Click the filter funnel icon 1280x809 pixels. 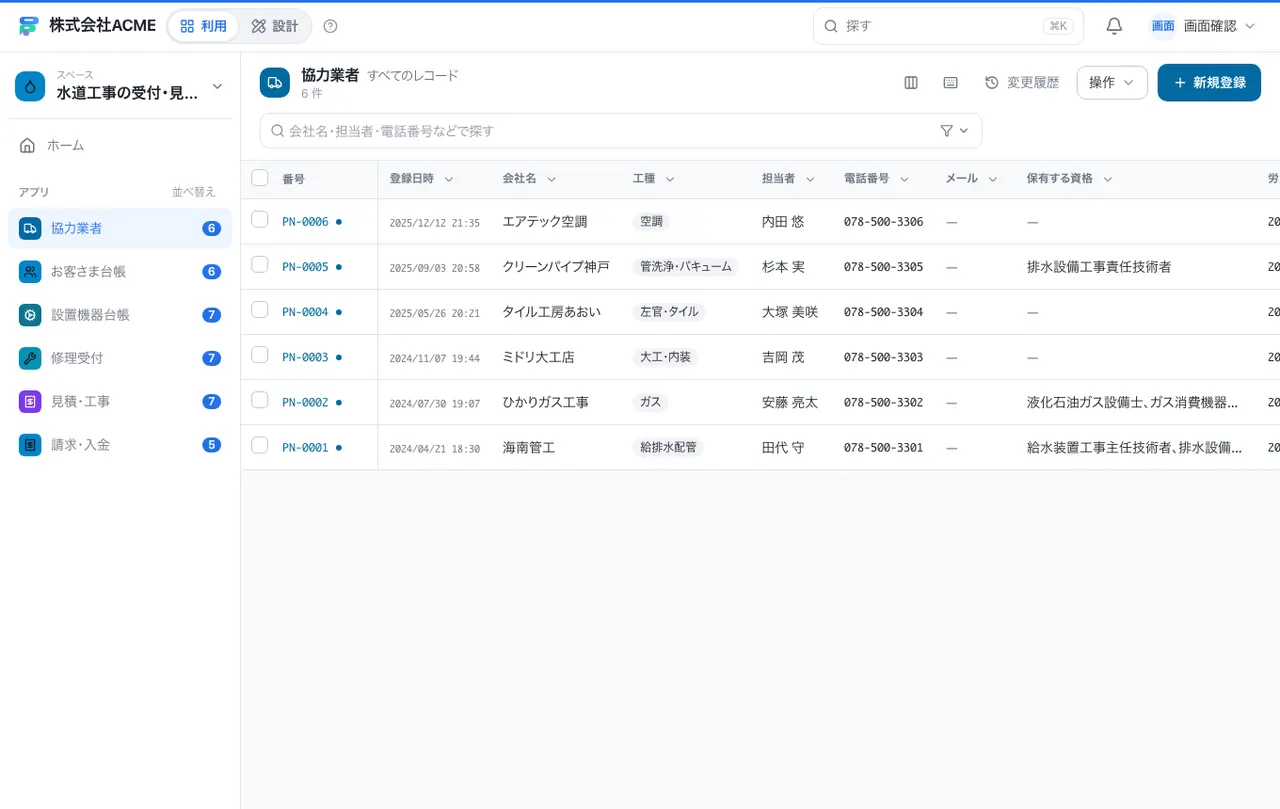(947, 131)
